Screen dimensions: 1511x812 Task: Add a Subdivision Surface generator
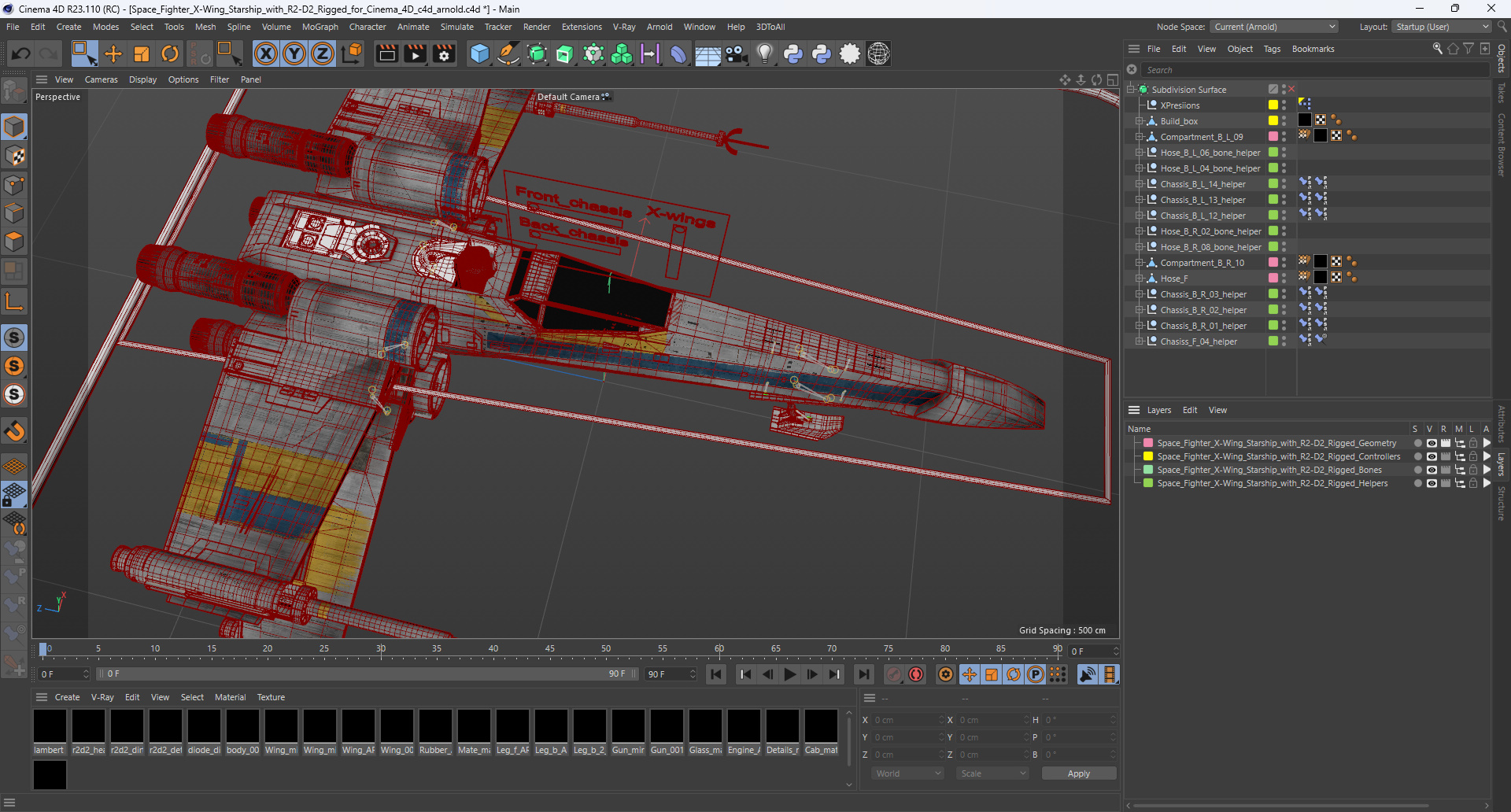coord(537,54)
